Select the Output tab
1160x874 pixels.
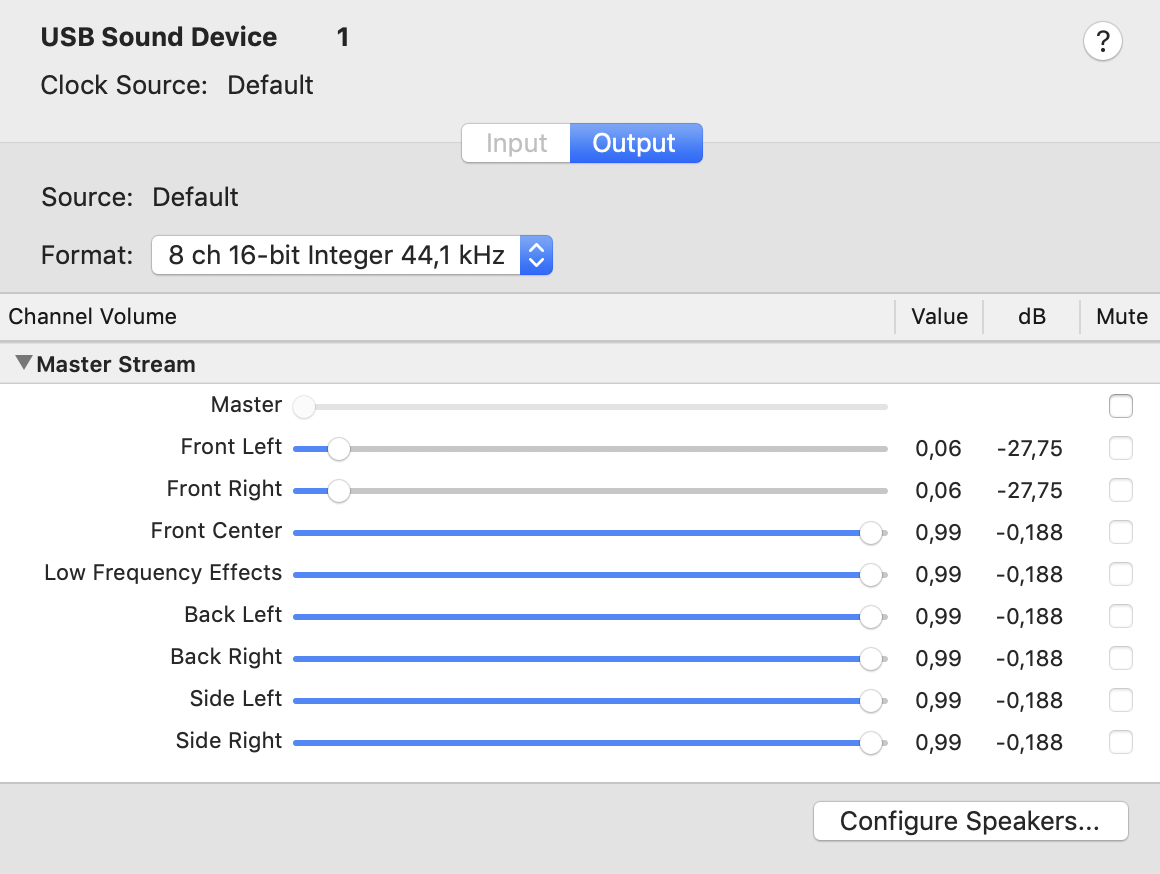click(635, 143)
